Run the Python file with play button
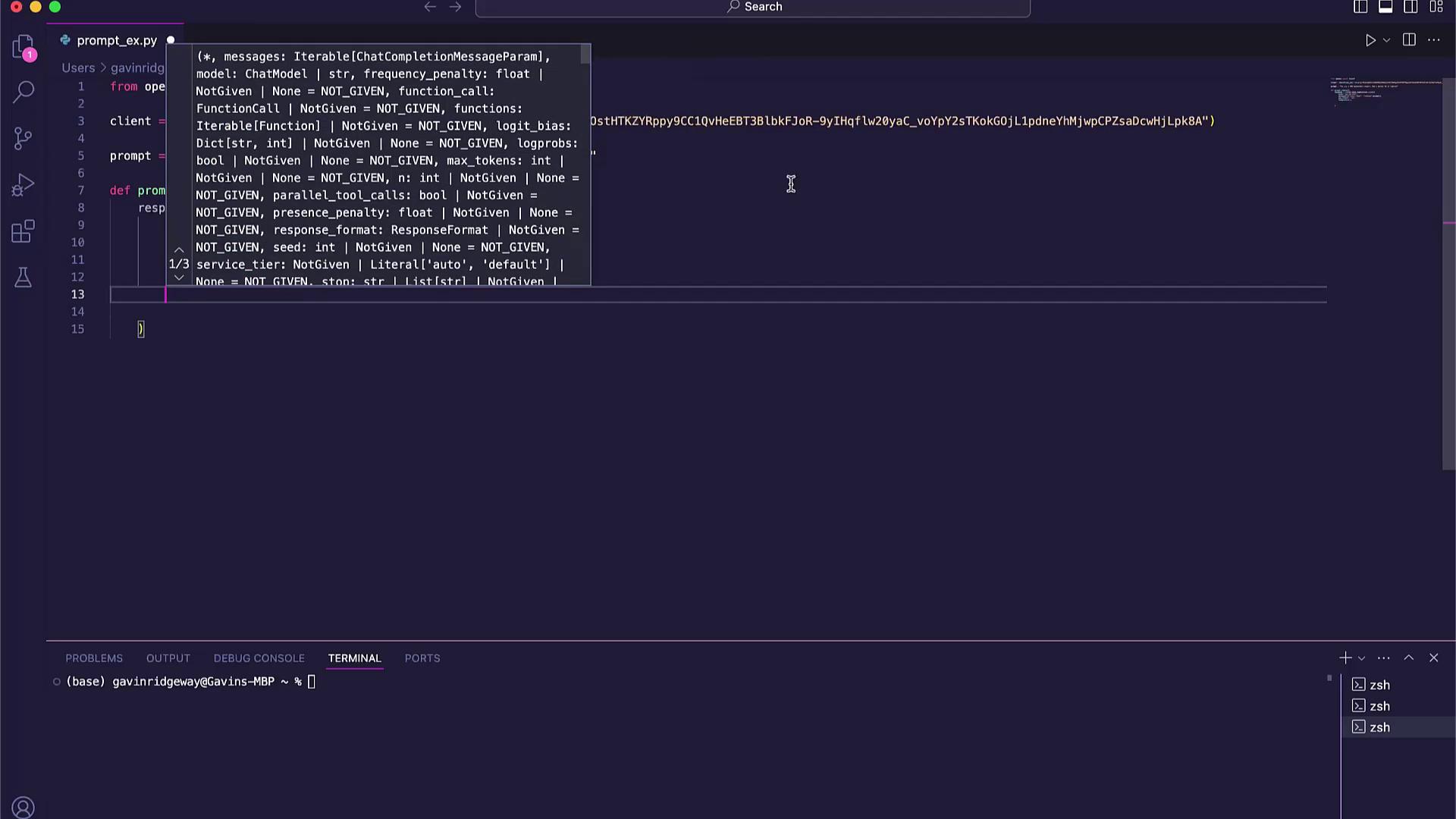 pos(1370,40)
